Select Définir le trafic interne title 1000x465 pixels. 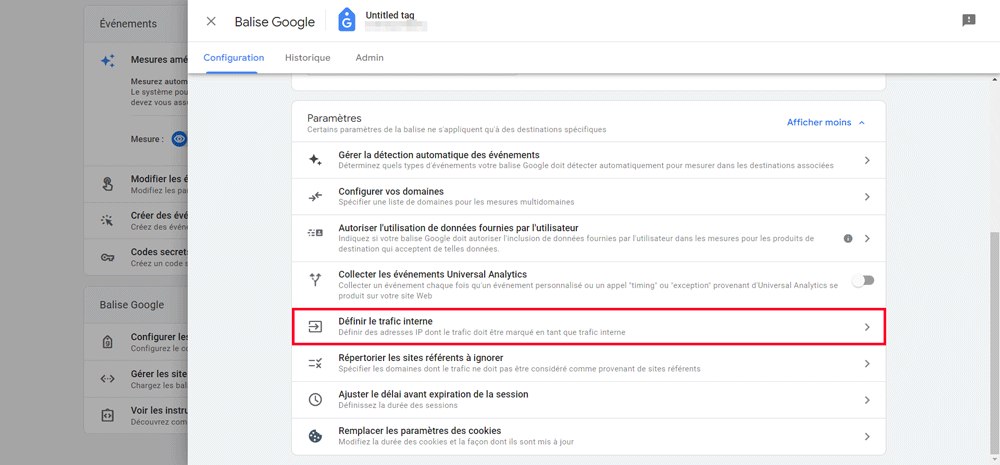coord(386,321)
